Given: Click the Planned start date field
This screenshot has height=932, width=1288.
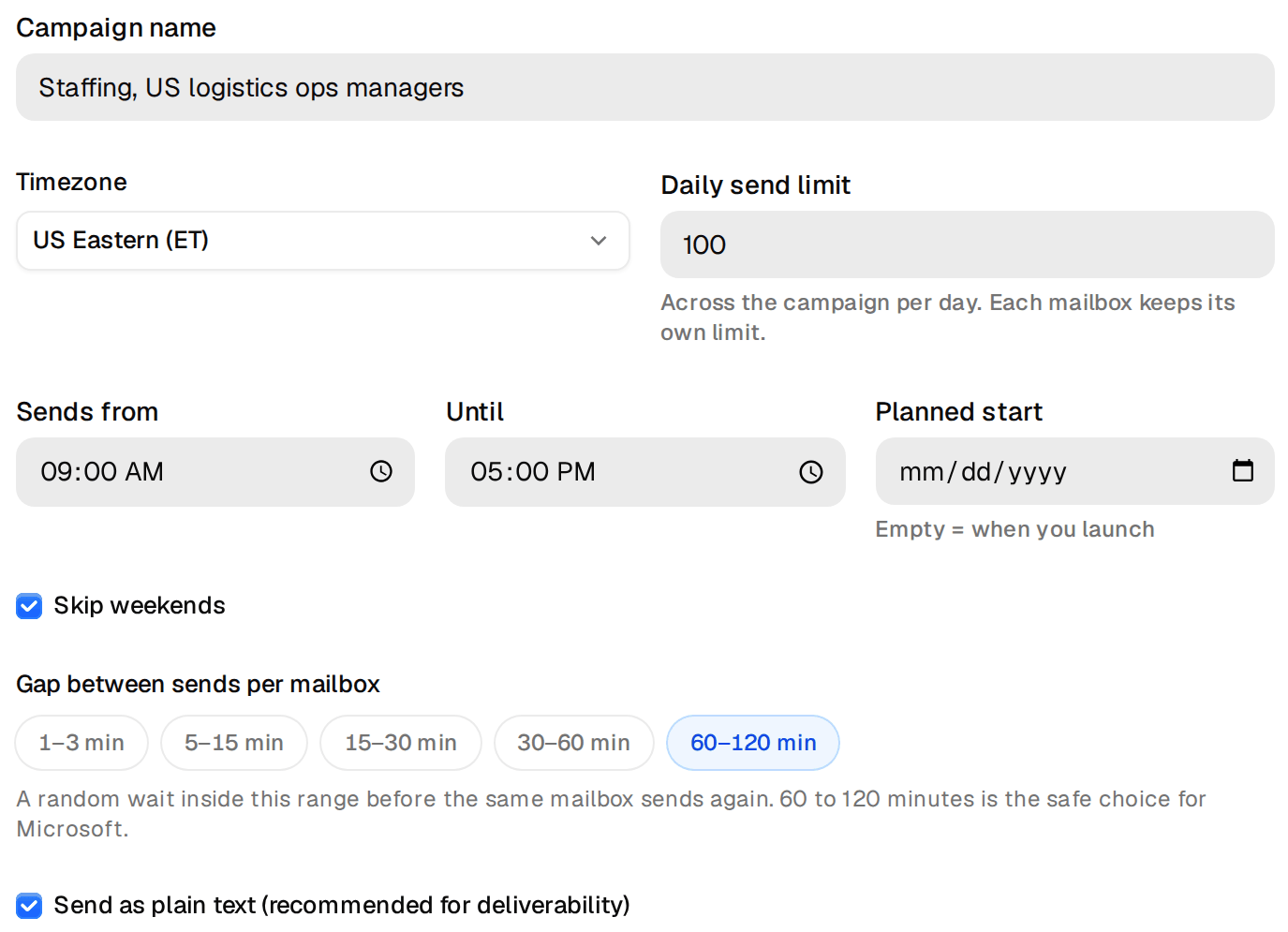Looking at the screenshot, I should (1075, 471).
